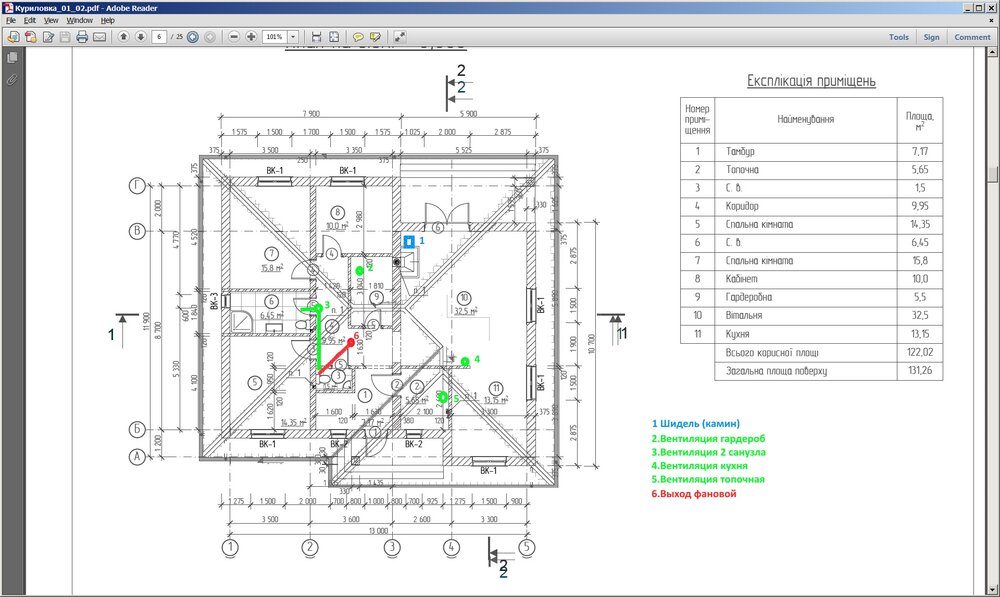
Task: Open the attachments paperclip panel
Action: [12, 78]
